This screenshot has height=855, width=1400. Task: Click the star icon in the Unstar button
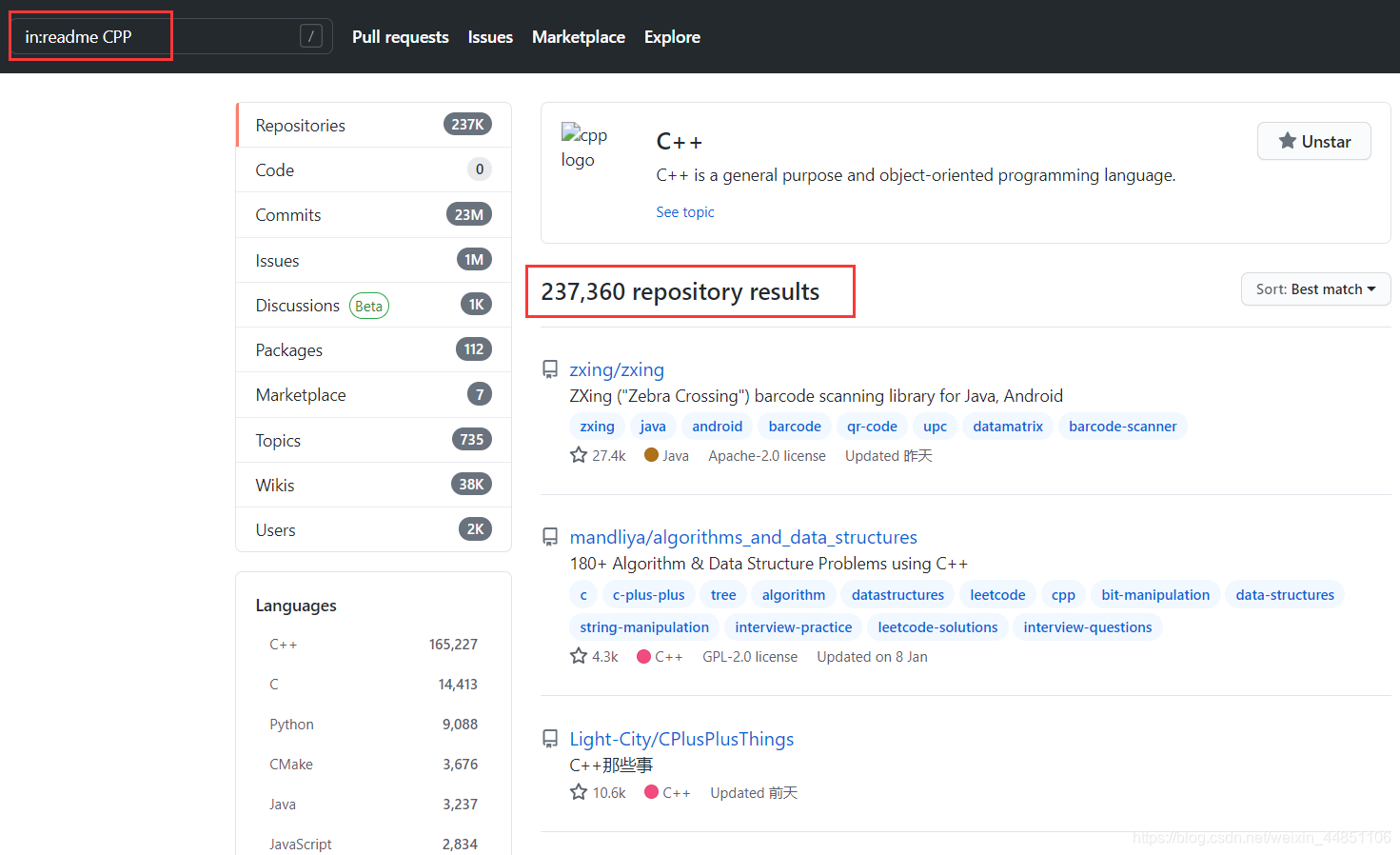tap(1287, 141)
